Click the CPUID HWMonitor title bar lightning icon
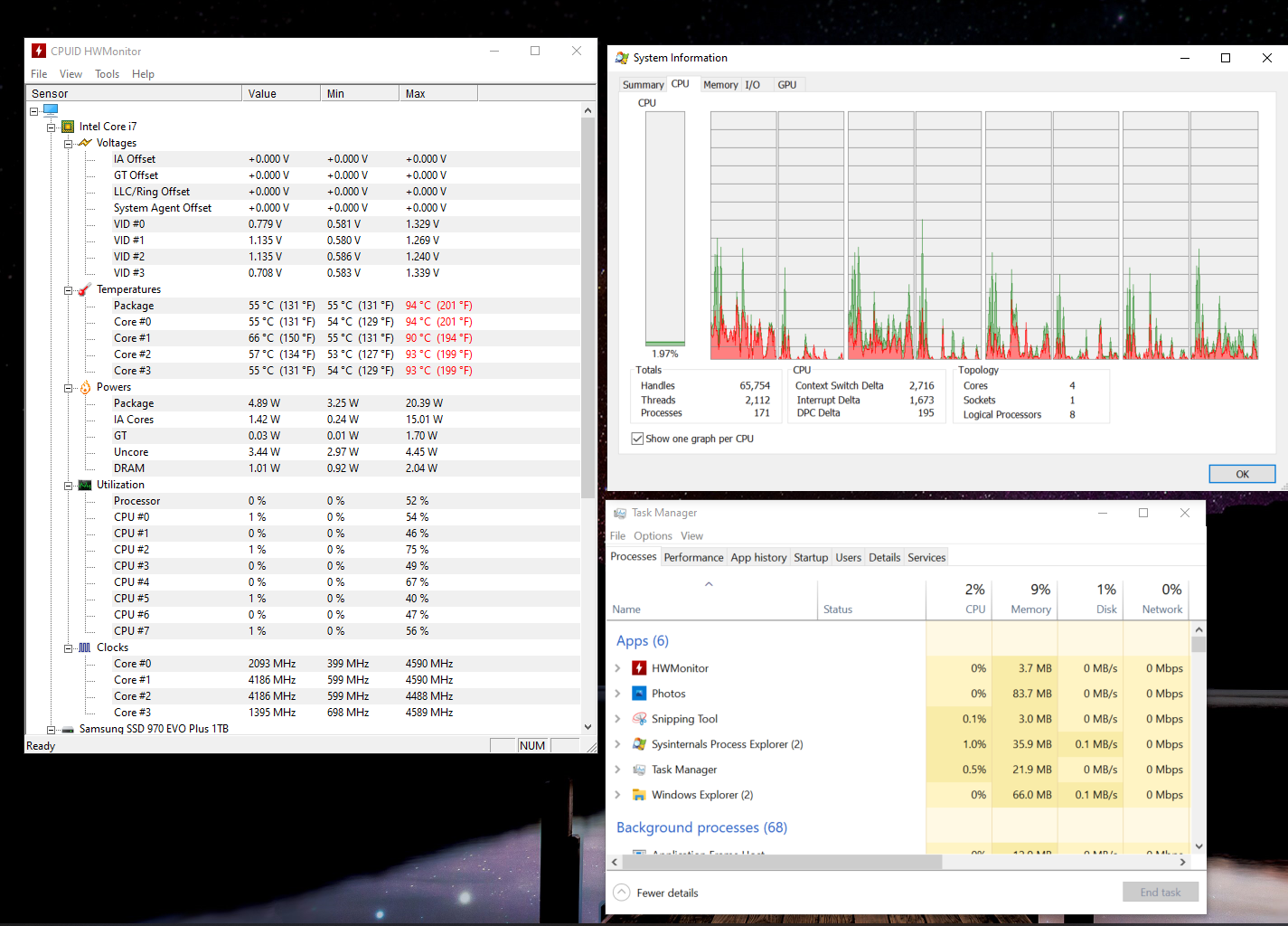Screen dimensions: 1288x926 pyautogui.click(x=39, y=51)
